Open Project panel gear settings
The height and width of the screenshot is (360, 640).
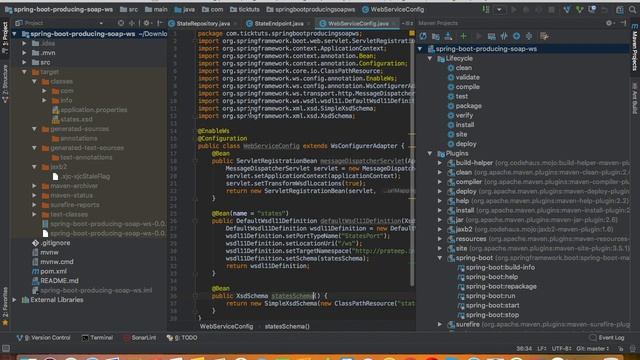(147, 23)
